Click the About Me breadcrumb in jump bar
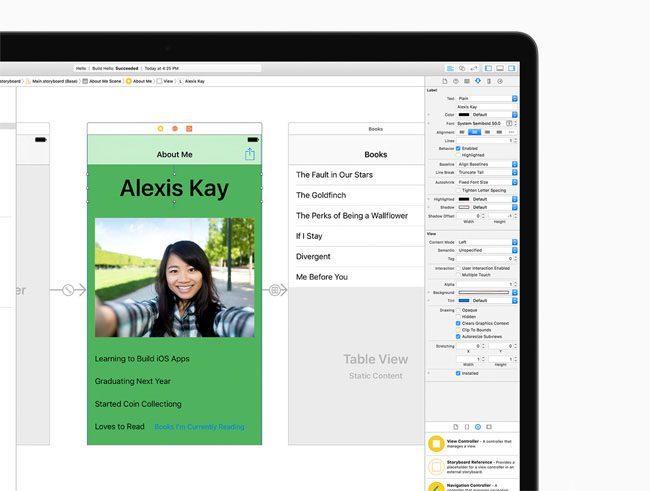Image resolution: width=650 pixels, height=491 pixels. coord(139,81)
